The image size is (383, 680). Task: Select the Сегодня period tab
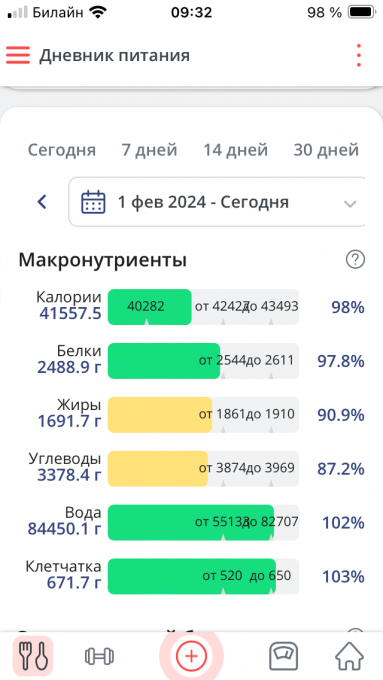click(62, 150)
